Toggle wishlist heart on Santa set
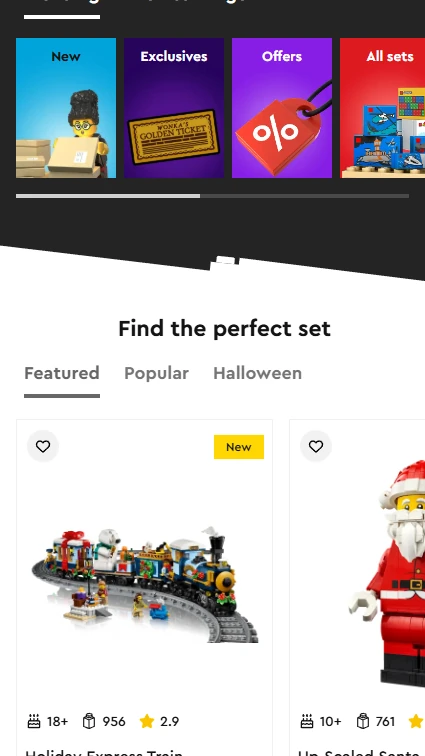The height and width of the screenshot is (756, 425). tap(316, 446)
